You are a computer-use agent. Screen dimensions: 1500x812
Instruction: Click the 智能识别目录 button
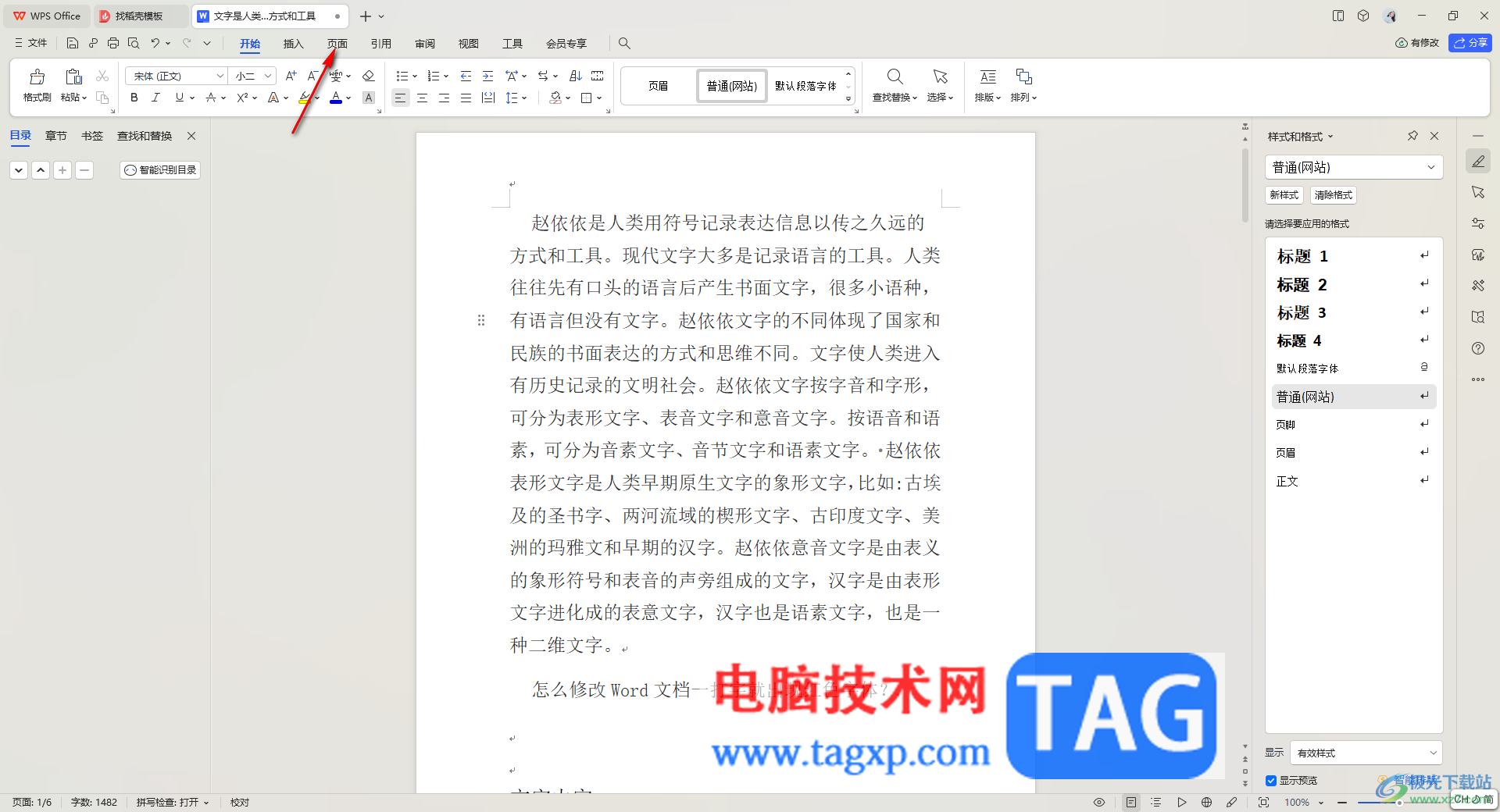pyautogui.click(x=160, y=169)
